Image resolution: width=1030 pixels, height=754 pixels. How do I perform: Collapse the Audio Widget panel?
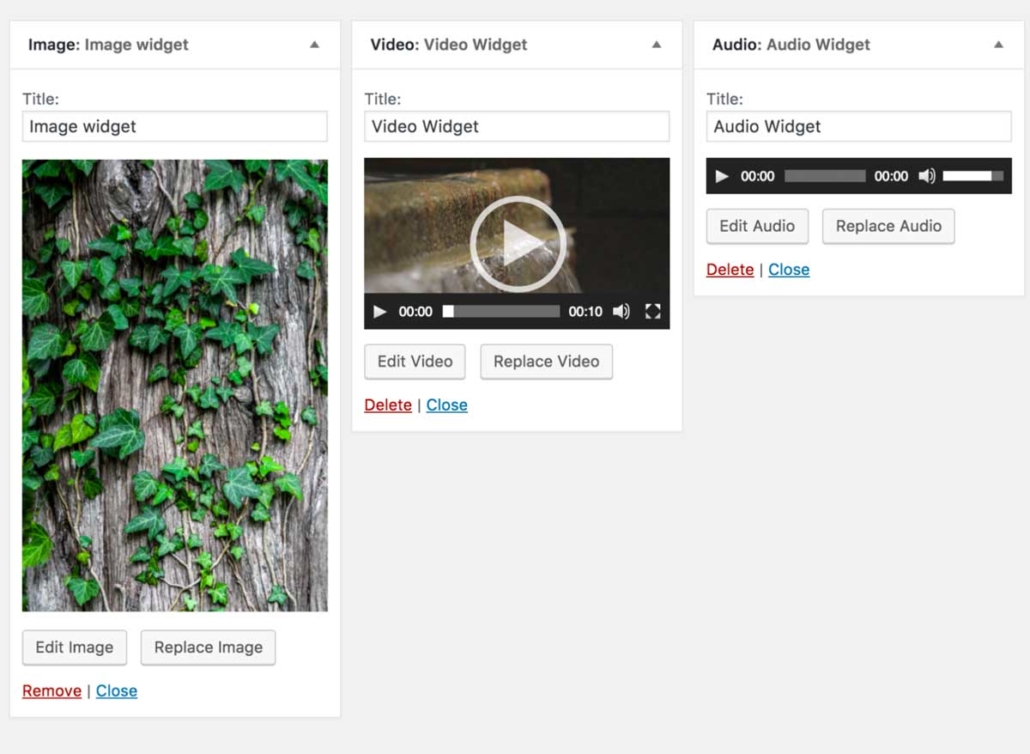click(998, 45)
